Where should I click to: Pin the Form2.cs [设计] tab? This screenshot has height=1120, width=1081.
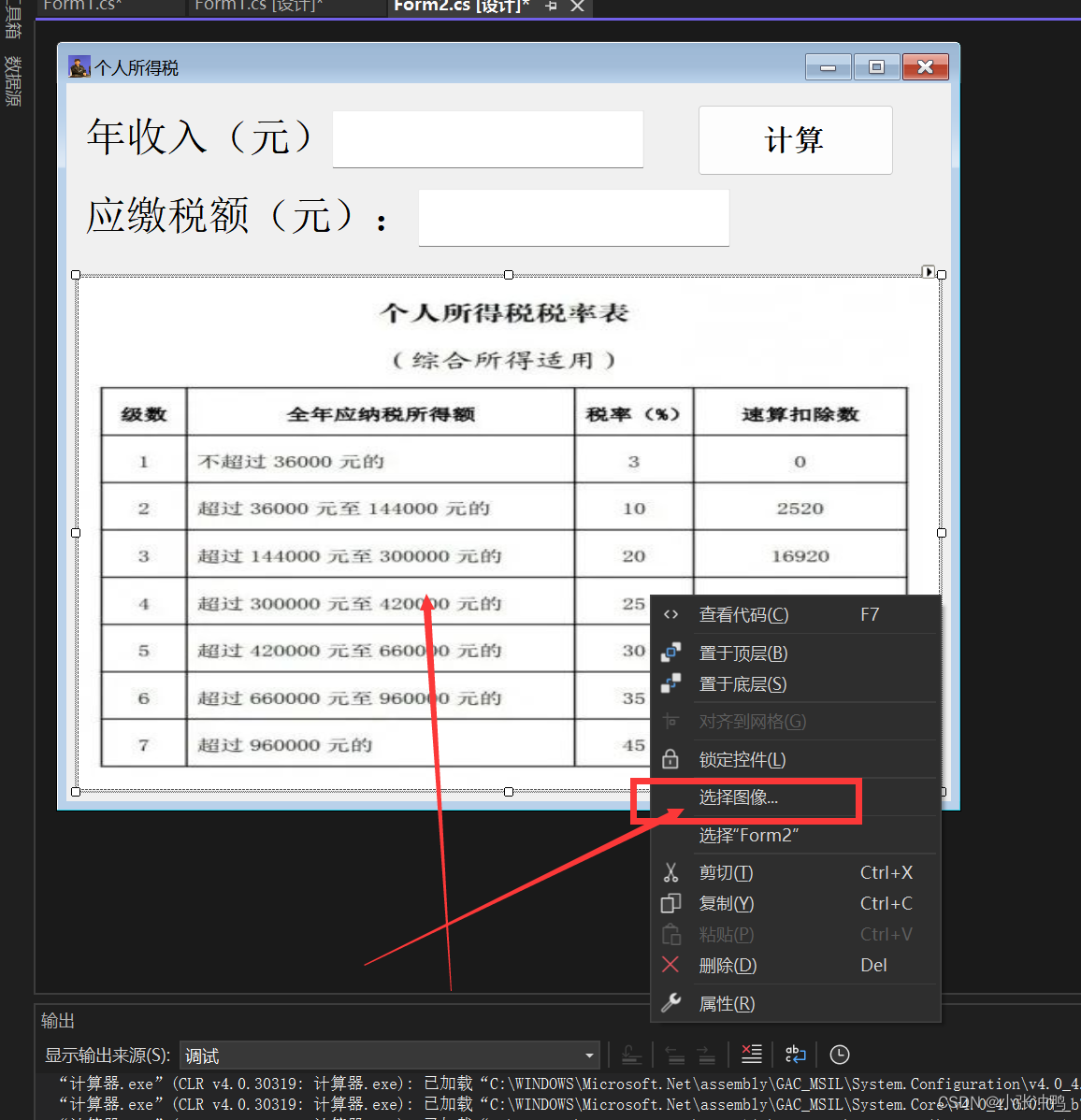tap(552, 6)
